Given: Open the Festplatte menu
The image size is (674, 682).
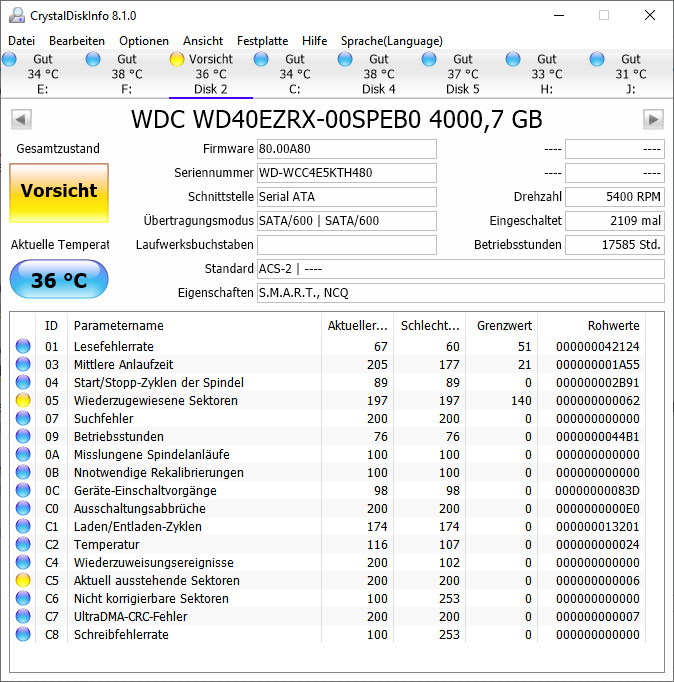Looking at the screenshot, I should [262, 41].
